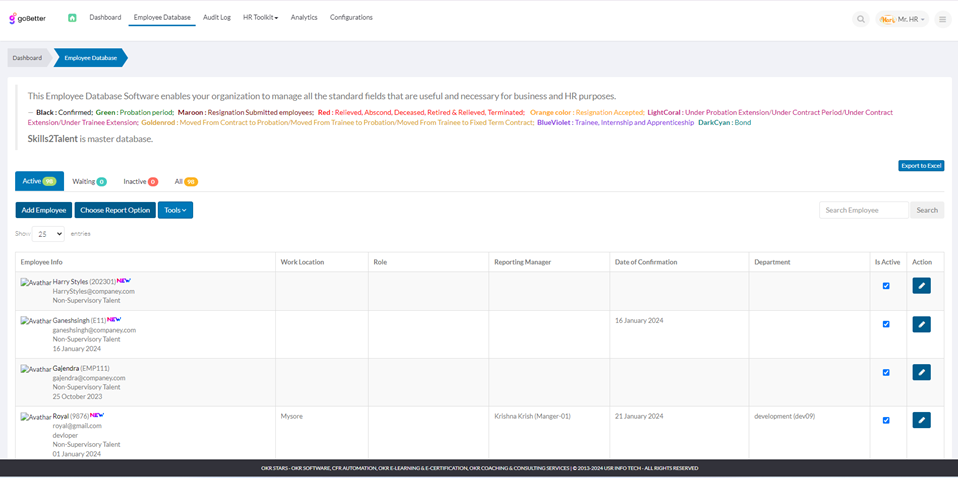Click Royal avatar image
The height and width of the screenshot is (478, 958).
pos(36,417)
